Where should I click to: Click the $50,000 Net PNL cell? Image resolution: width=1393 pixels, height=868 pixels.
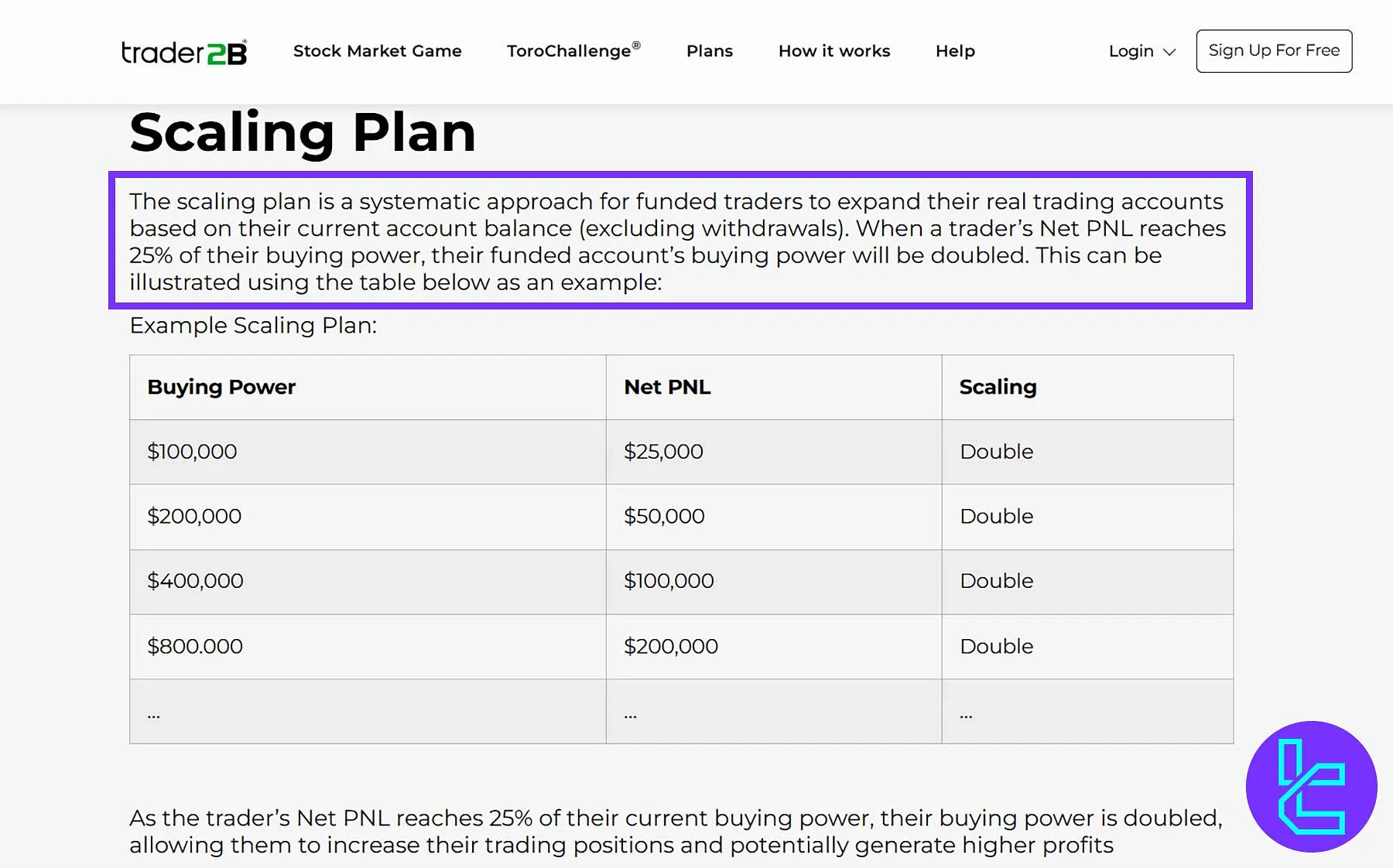click(x=664, y=516)
